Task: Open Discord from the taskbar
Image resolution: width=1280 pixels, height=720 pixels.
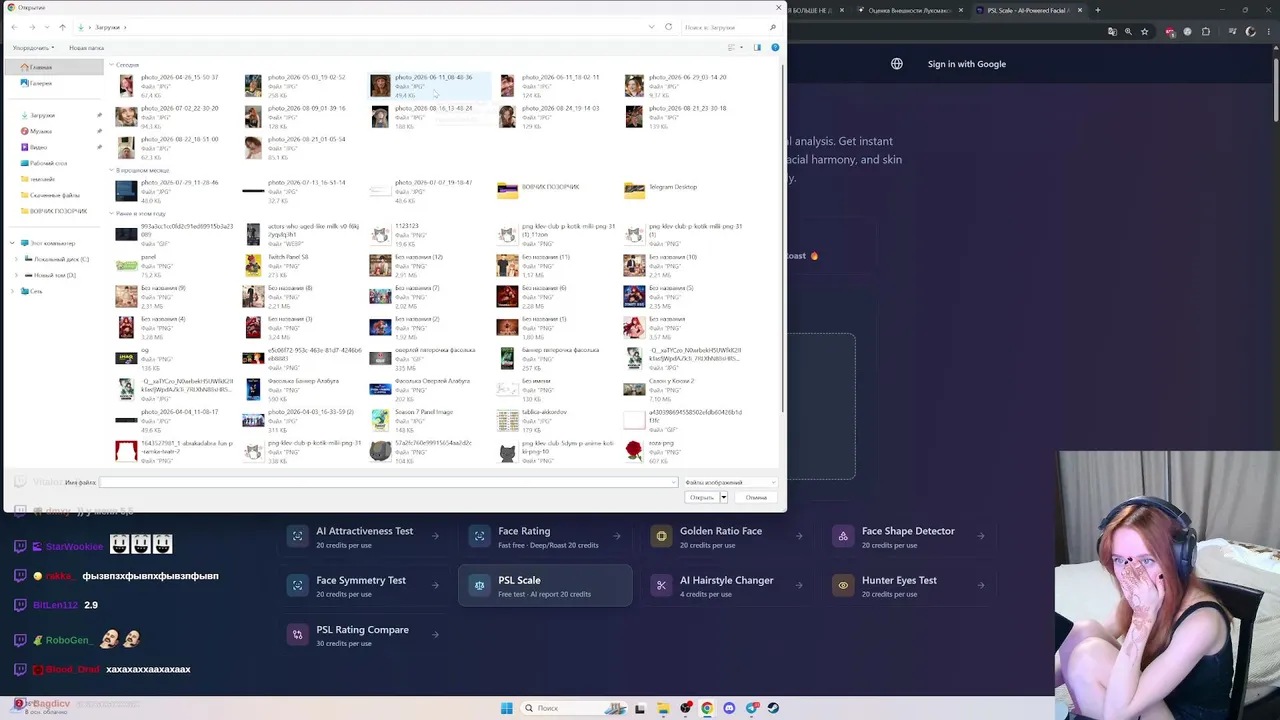Action: [x=729, y=708]
